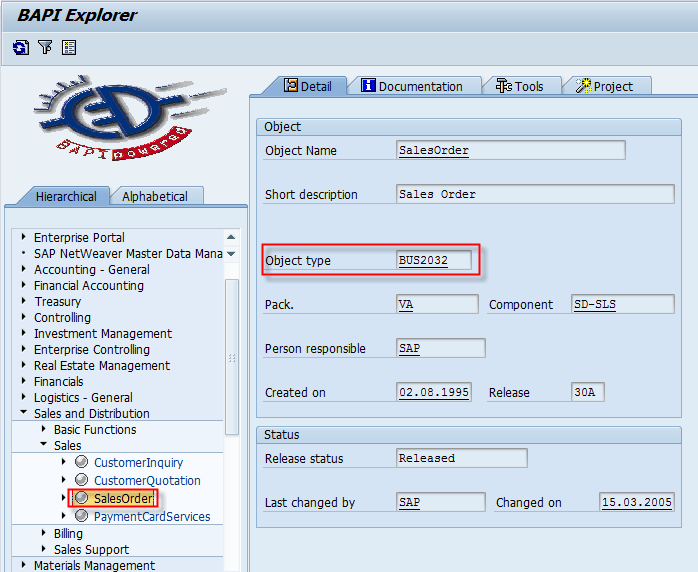Expand the Logistics - General node
The image size is (698, 572).
click(x=24, y=397)
